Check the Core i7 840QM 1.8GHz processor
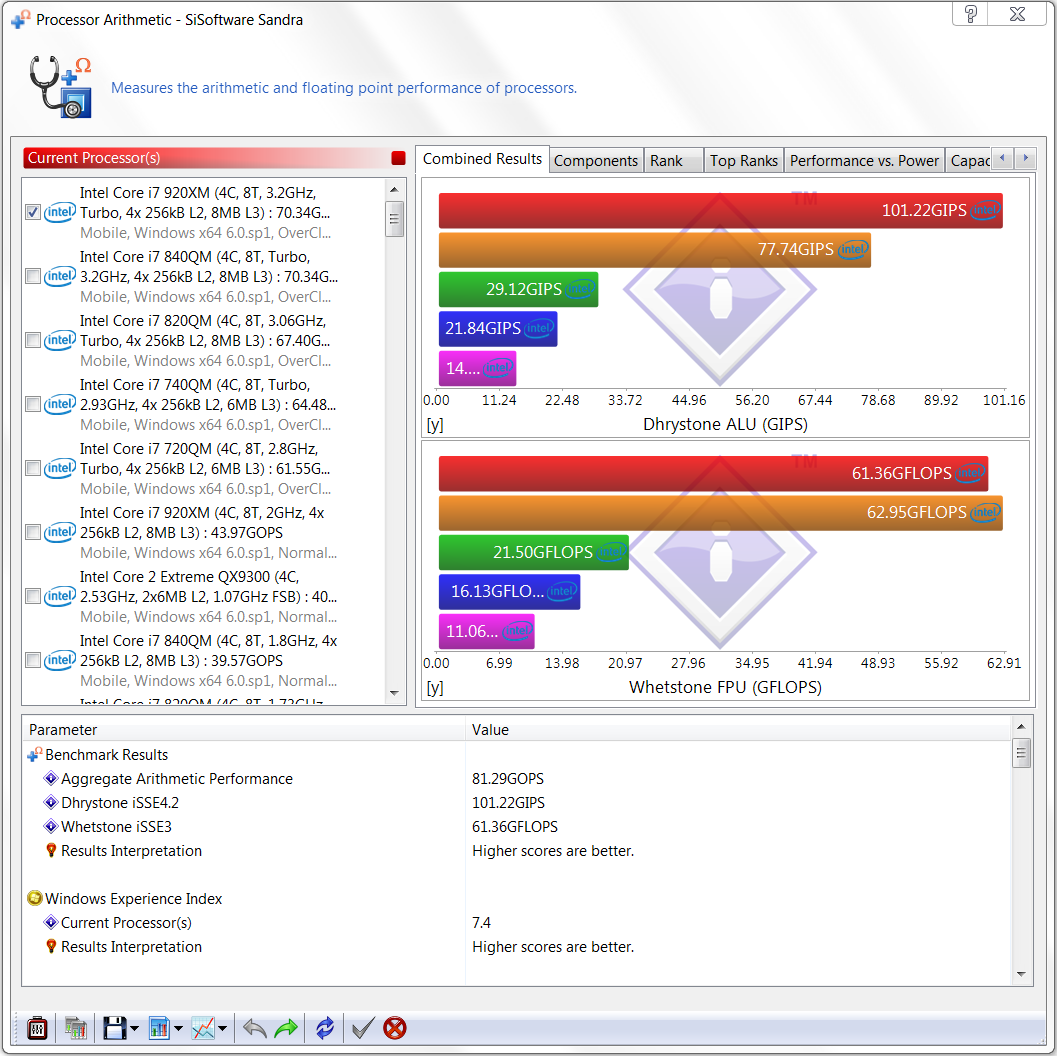Screen dimensions: 1057x1056 tap(33, 660)
